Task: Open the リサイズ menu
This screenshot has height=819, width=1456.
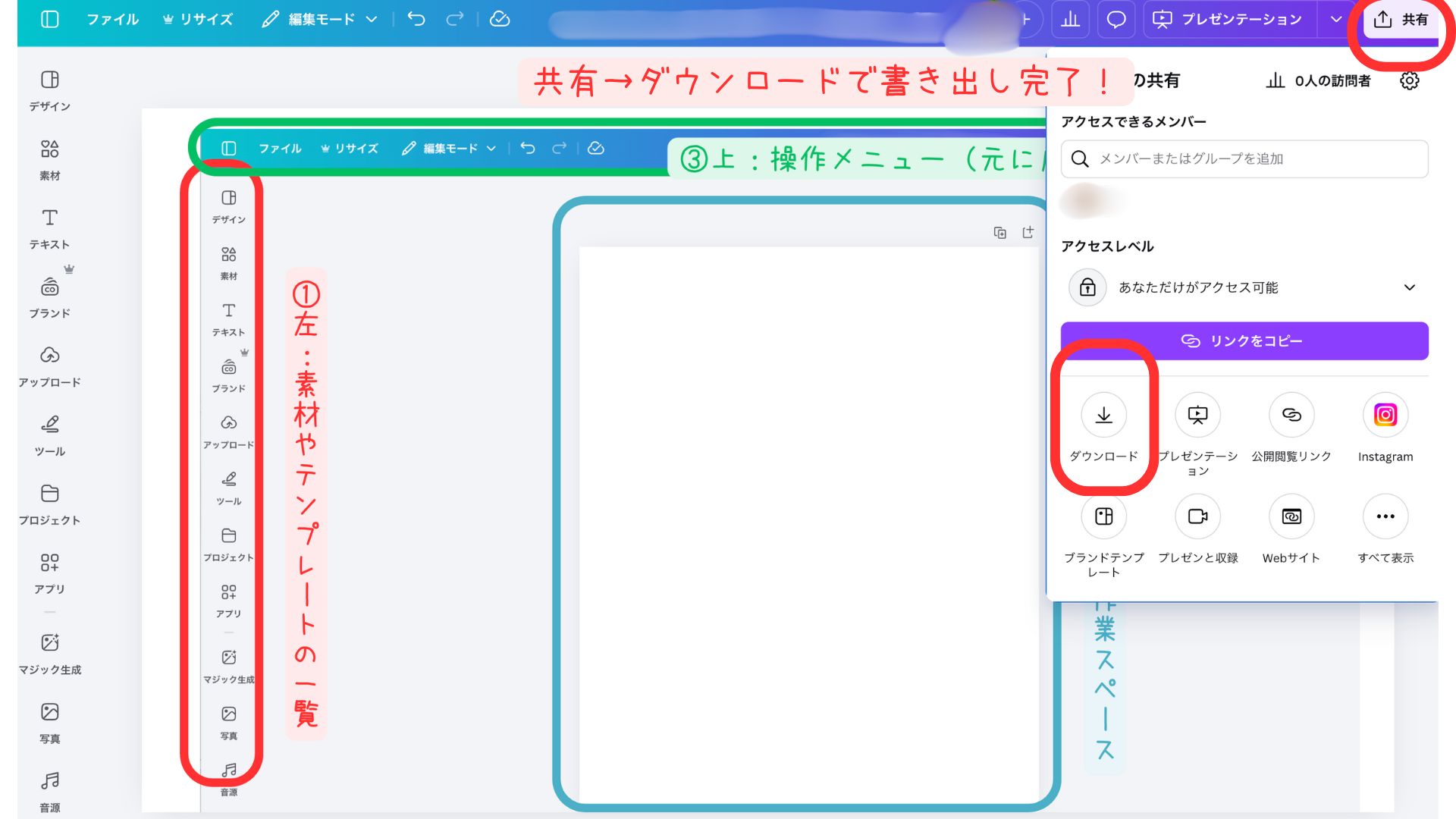Action: coord(206,20)
